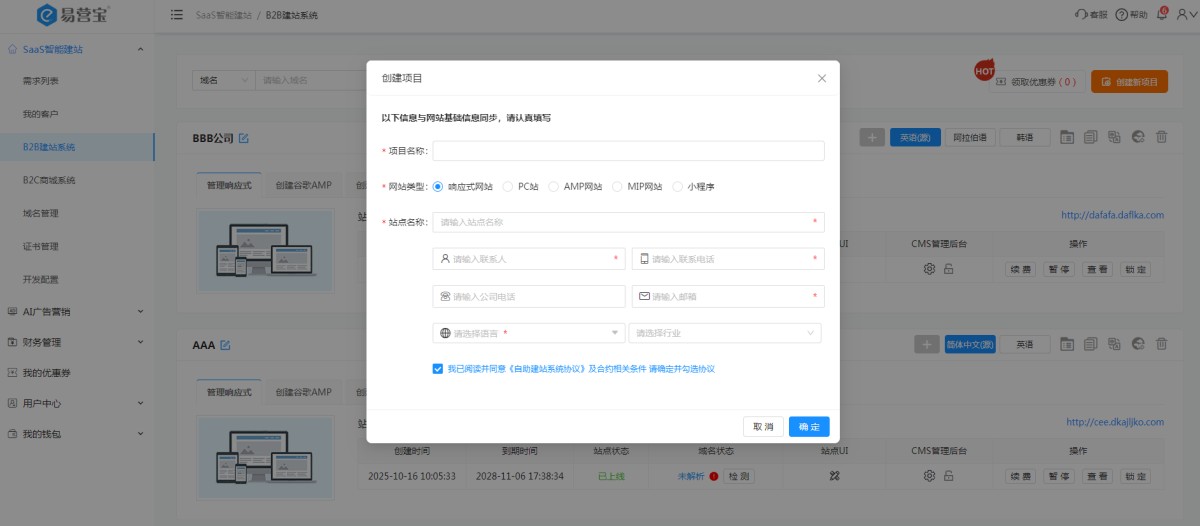
Task: Open the 域名 search type dropdown
Action: click(223, 80)
